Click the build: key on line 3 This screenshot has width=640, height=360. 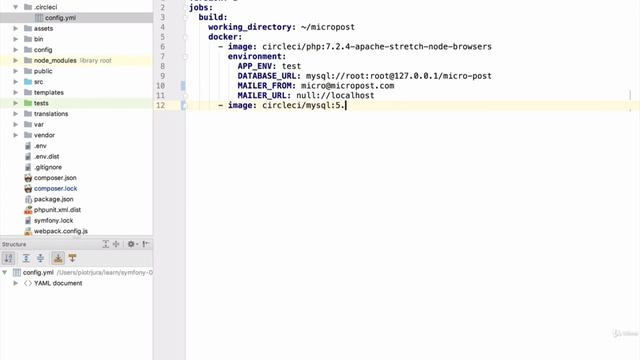tap(213, 17)
